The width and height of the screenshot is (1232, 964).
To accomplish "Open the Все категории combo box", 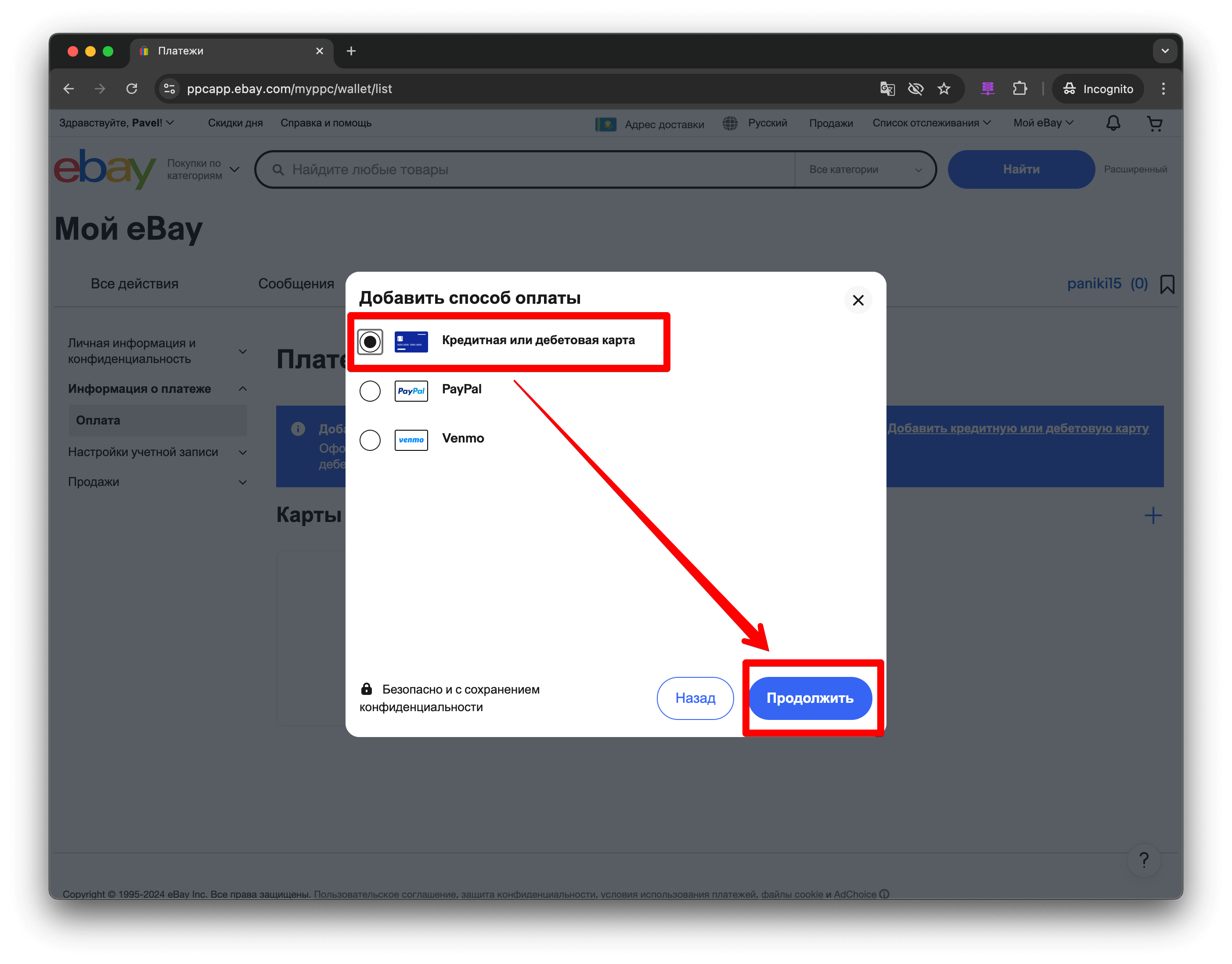I will click(866, 169).
